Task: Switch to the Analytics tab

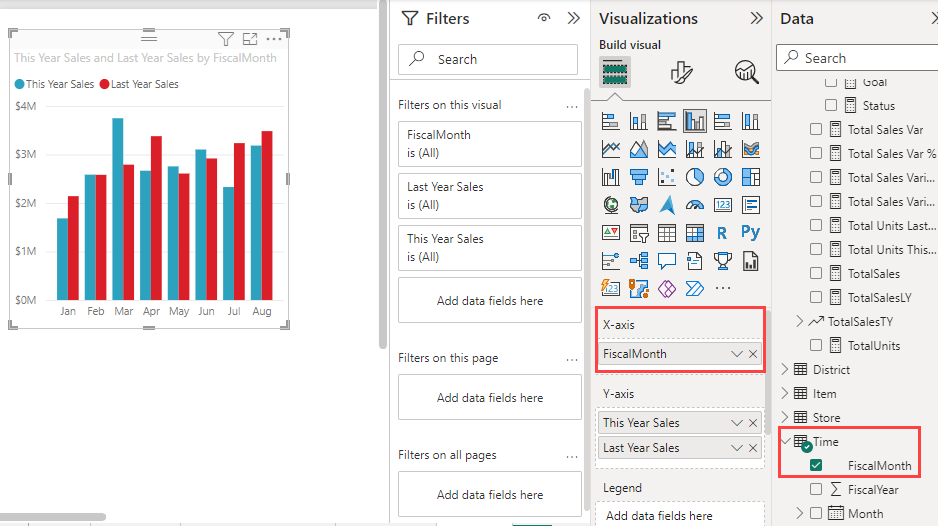Action: [x=747, y=72]
